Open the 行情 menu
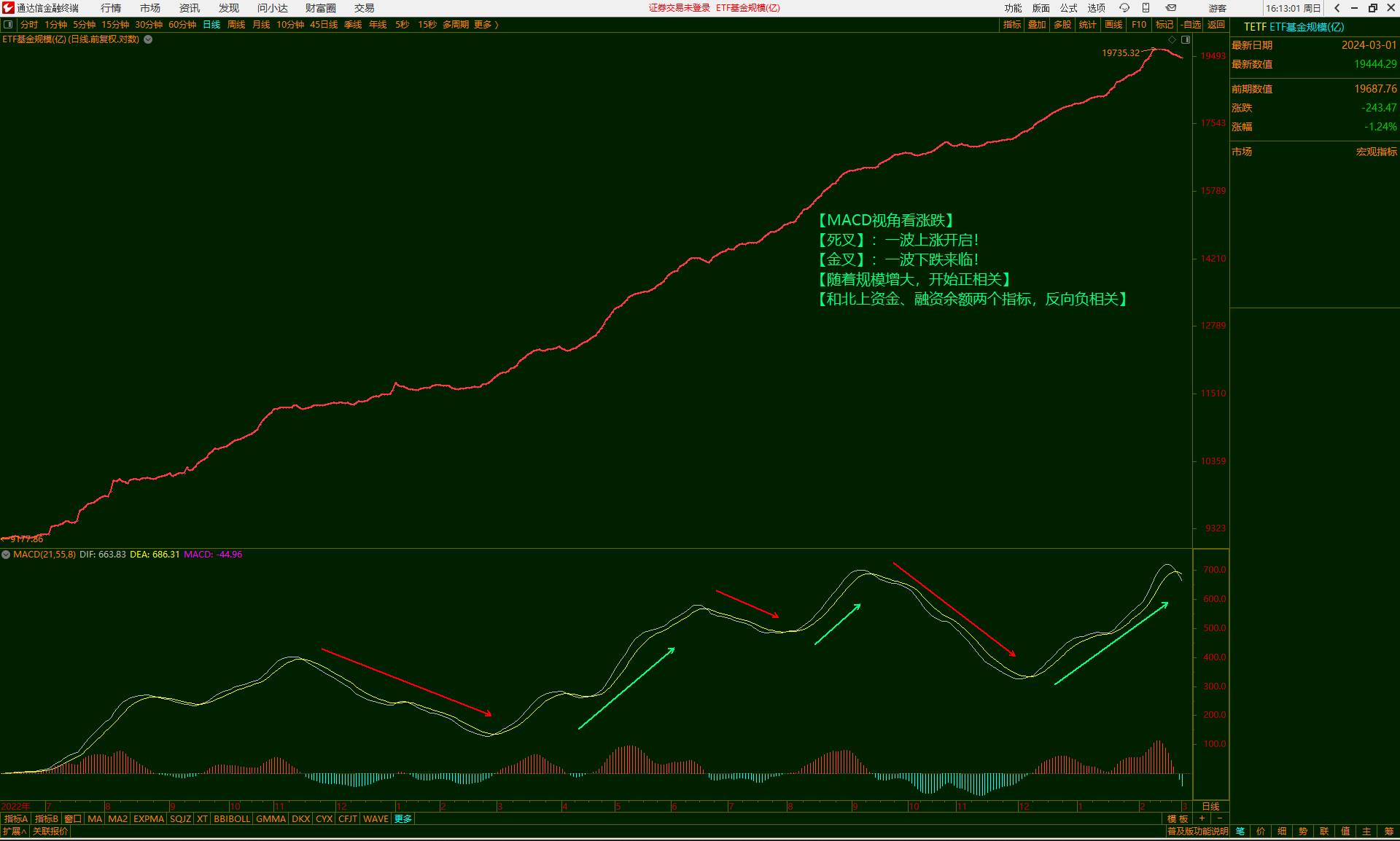The image size is (1400, 841). click(x=111, y=8)
